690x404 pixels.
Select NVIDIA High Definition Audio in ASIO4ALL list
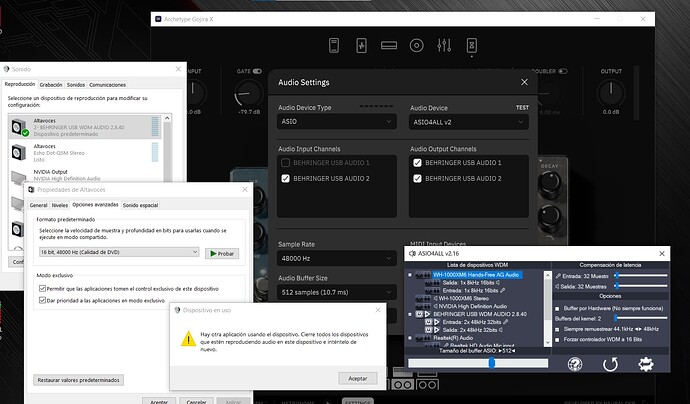click(x=473, y=306)
